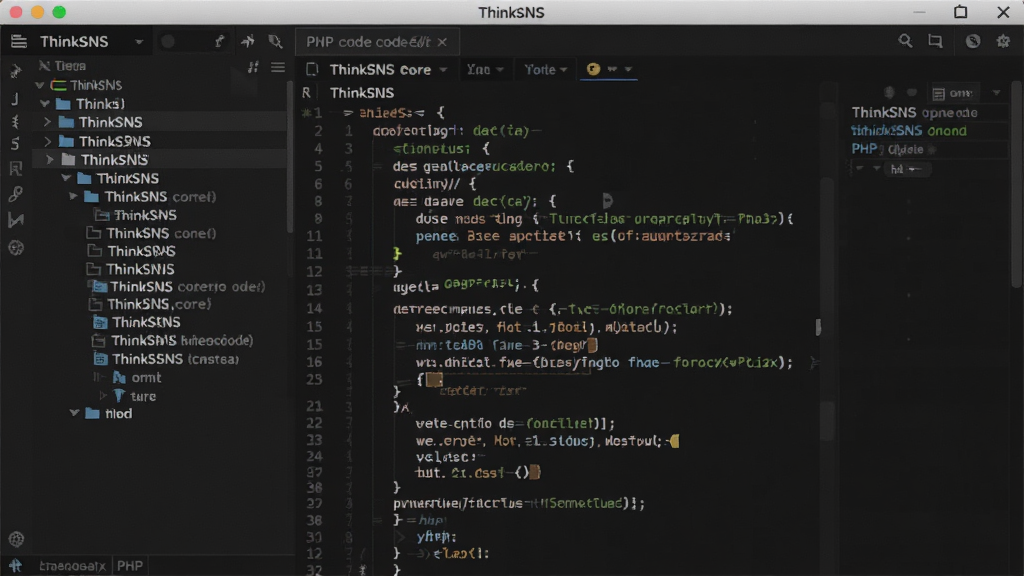
Task: Open the Yorte dropdown menu
Action: [x=545, y=69]
